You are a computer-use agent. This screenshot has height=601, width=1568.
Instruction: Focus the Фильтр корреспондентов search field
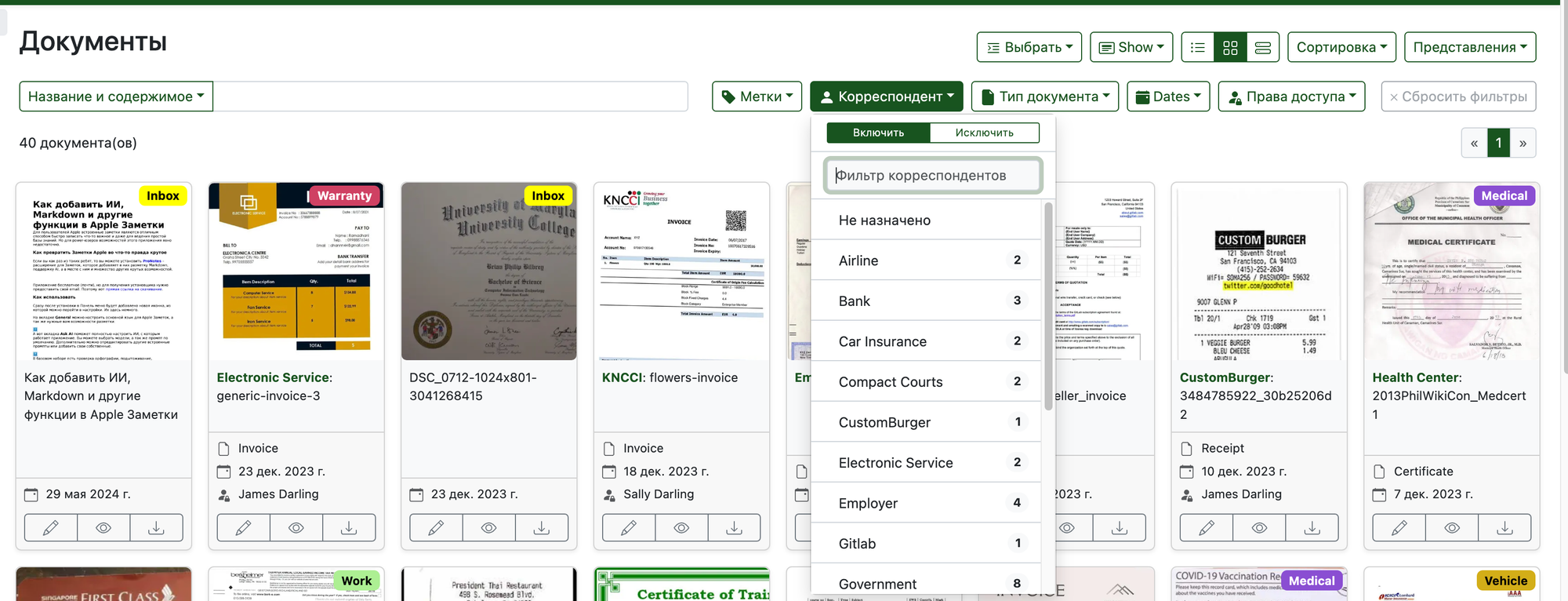933,176
